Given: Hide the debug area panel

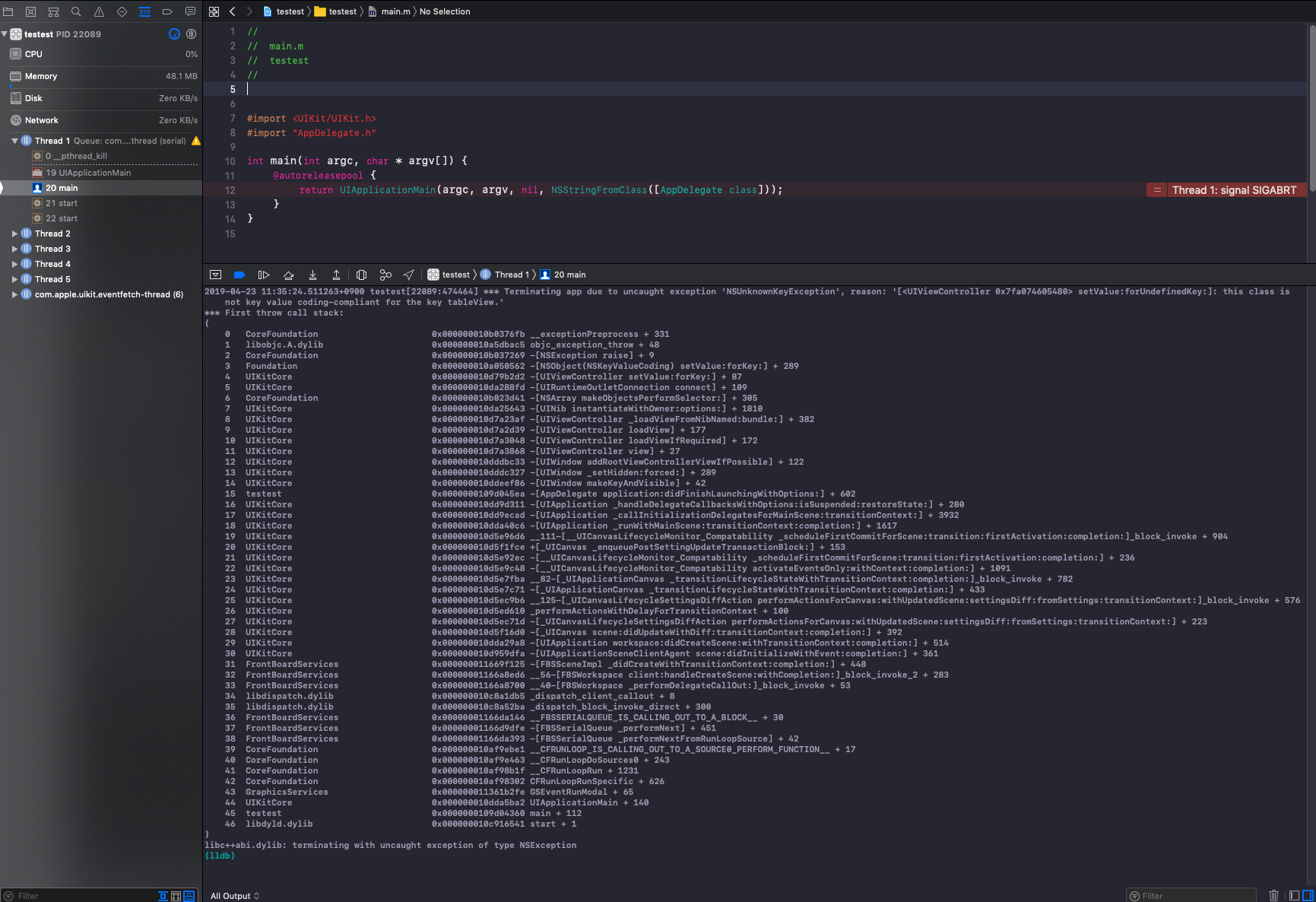Looking at the screenshot, I should (215, 275).
